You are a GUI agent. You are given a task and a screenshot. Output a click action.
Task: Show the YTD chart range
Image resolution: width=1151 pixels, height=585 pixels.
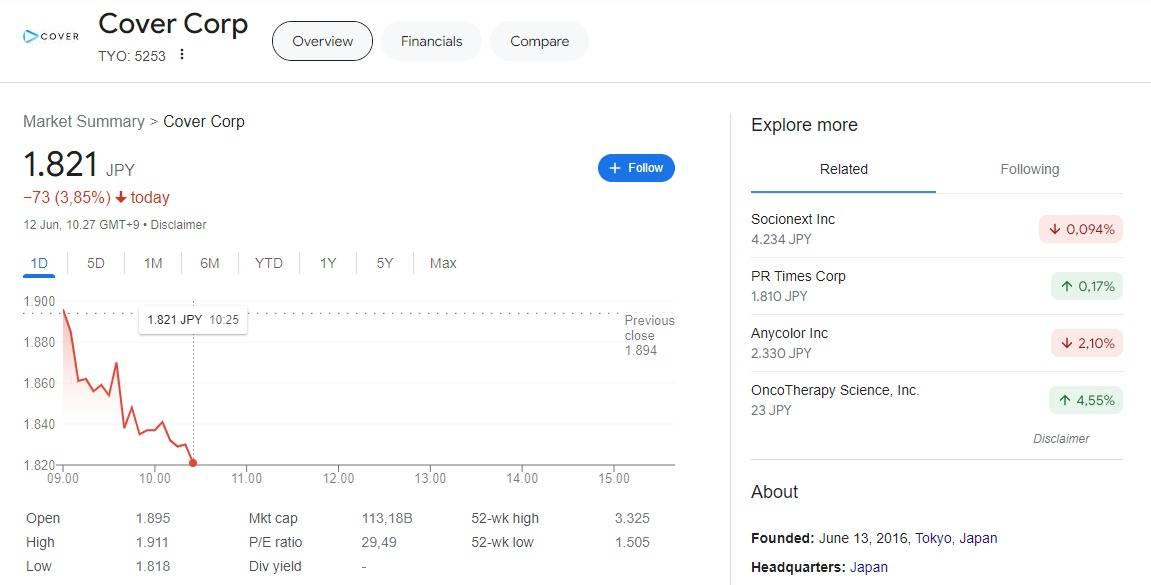pos(268,263)
